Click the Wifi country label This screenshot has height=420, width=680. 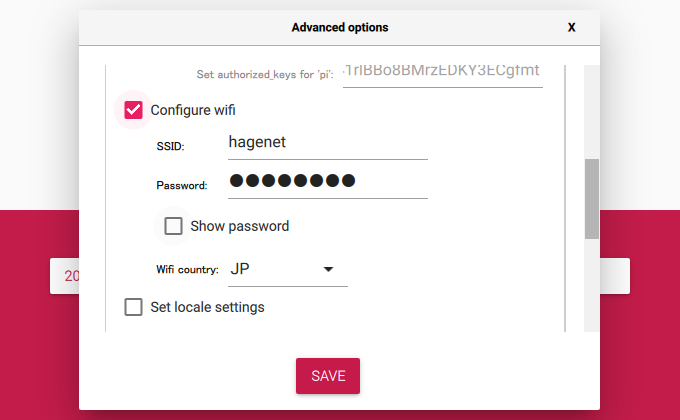click(187, 269)
